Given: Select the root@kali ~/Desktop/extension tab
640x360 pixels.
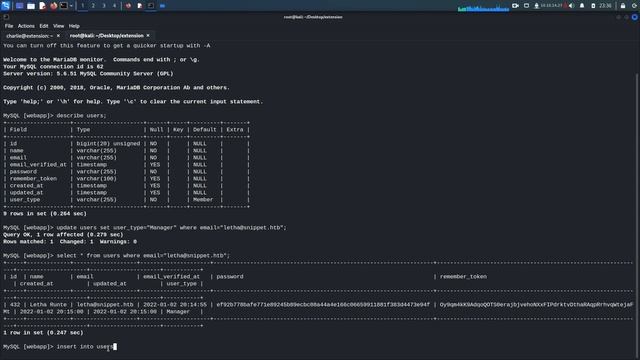Looking at the screenshot, I should point(107,36).
